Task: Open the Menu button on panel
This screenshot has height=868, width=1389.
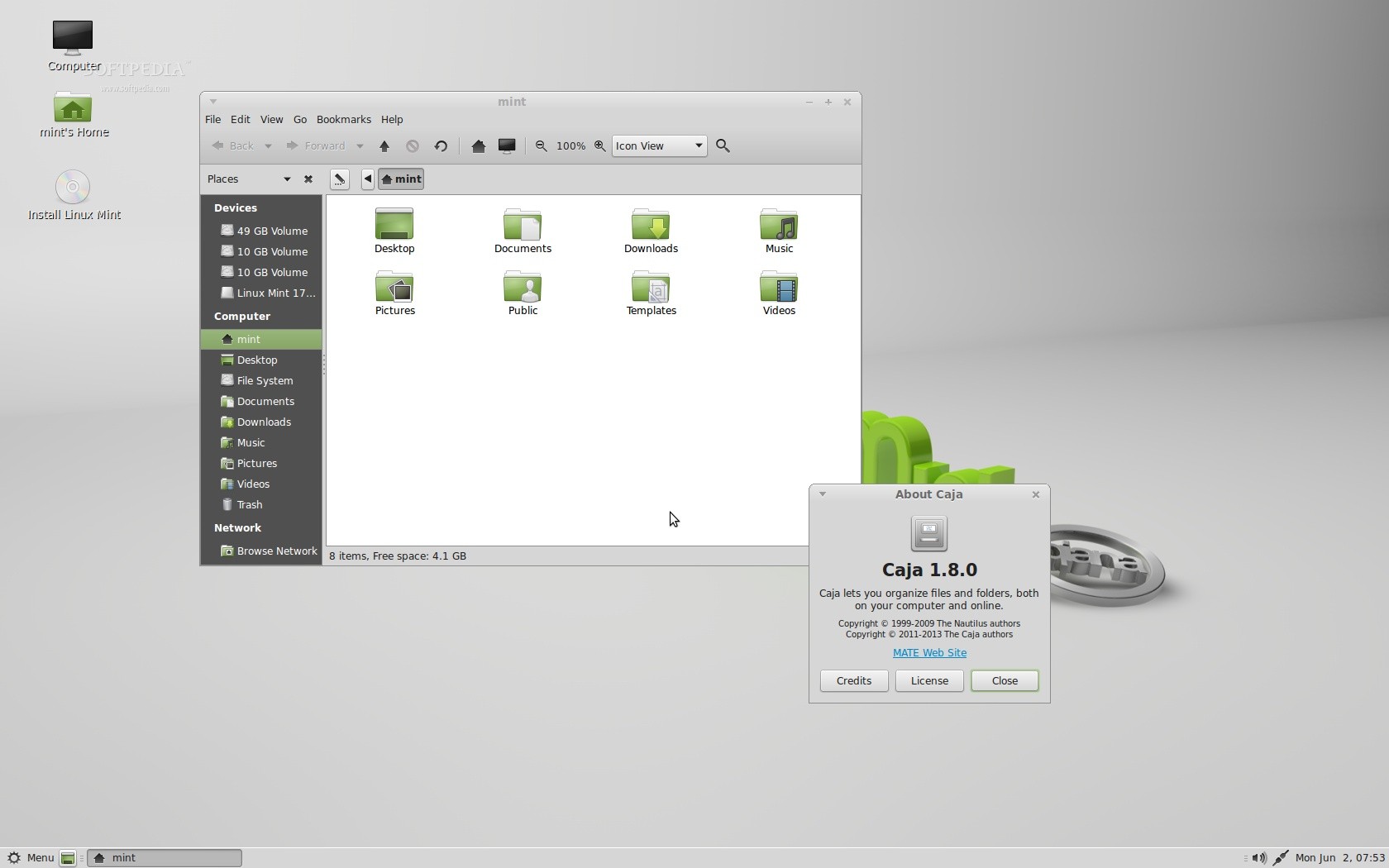Action: click(31, 858)
